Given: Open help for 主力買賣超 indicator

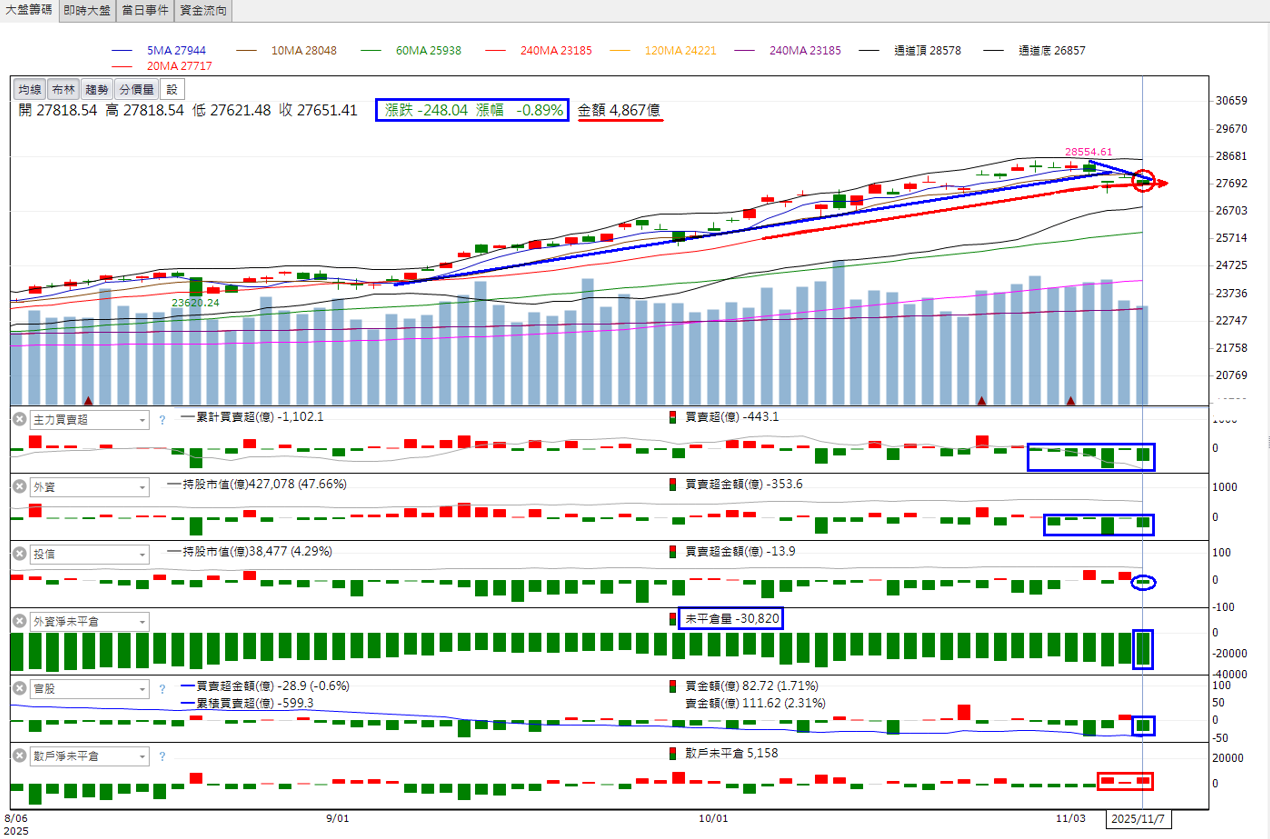Looking at the screenshot, I should pos(161,420).
